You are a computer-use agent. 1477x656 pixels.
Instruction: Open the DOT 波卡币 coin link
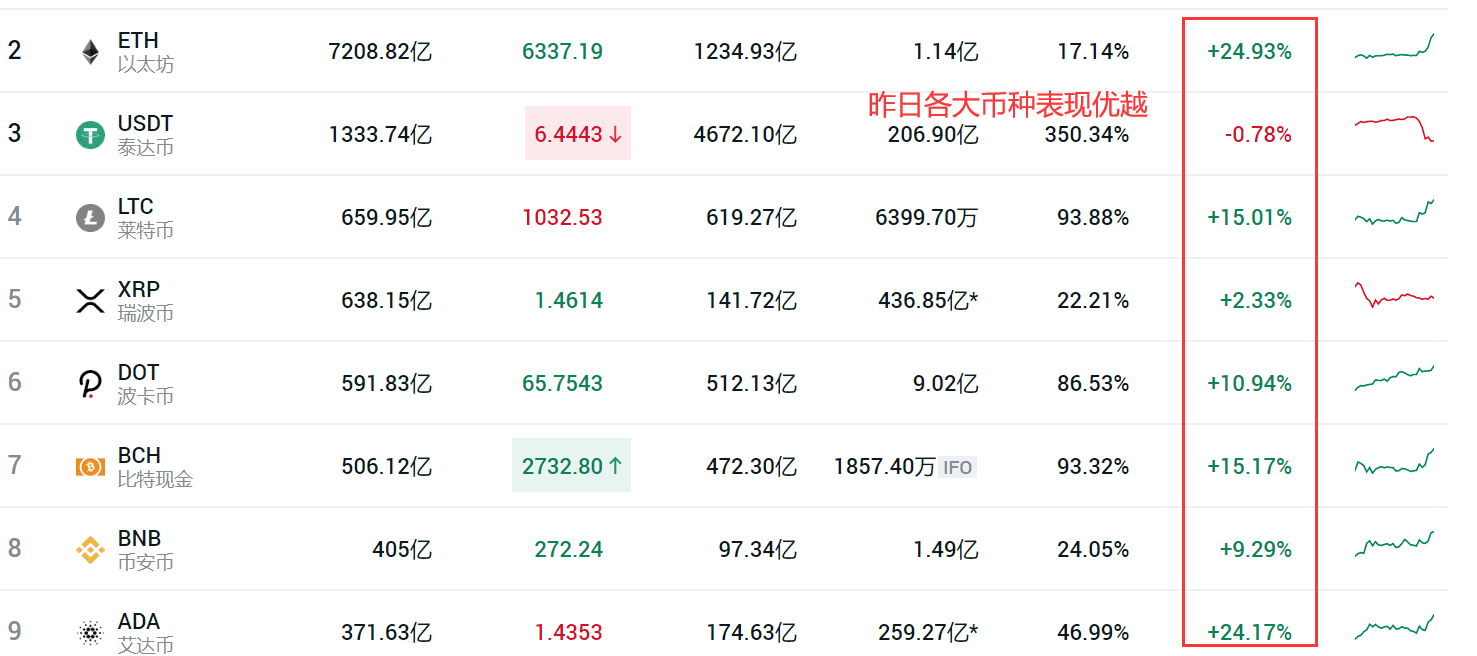point(145,384)
